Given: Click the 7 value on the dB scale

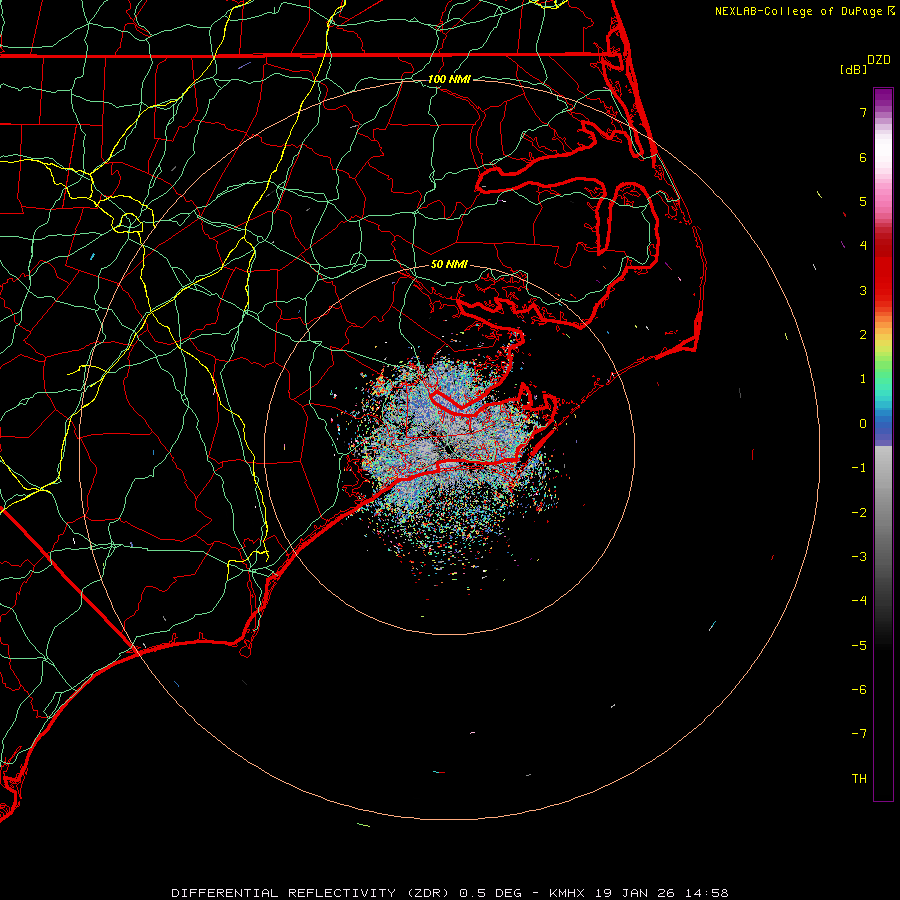Looking at the screenshot, I should 862,113.
